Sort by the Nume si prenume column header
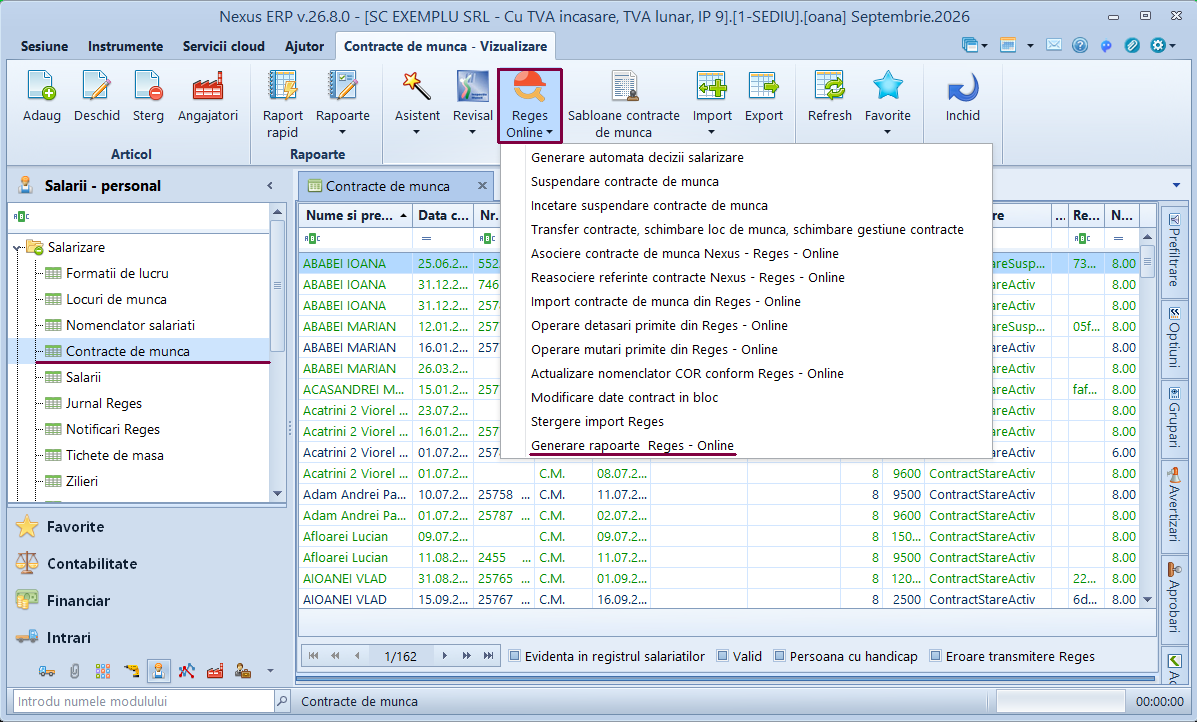The image size is (1197, 722). [x=355, y=215]
